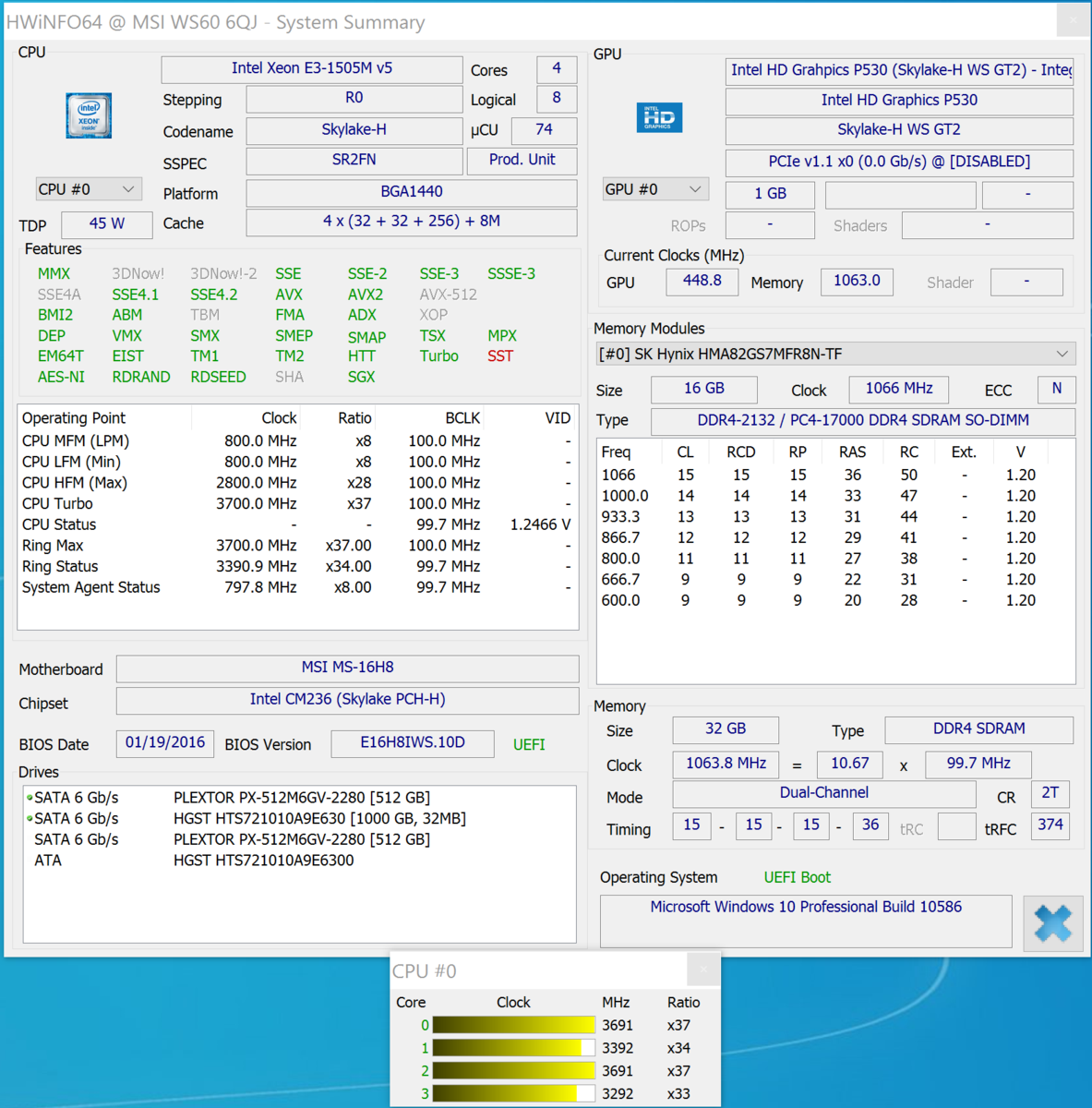Click the UEFI Boot label
The image size is (1092, 1108).
[x=798, y=877]
